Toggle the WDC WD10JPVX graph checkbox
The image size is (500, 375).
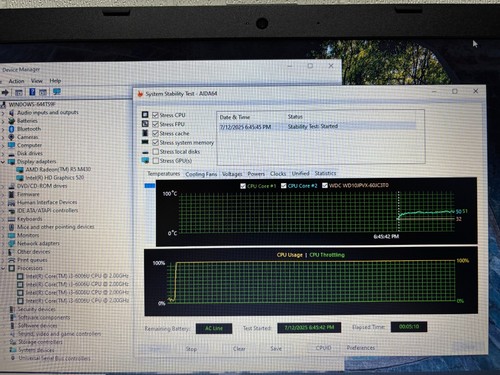pos(325,185)
